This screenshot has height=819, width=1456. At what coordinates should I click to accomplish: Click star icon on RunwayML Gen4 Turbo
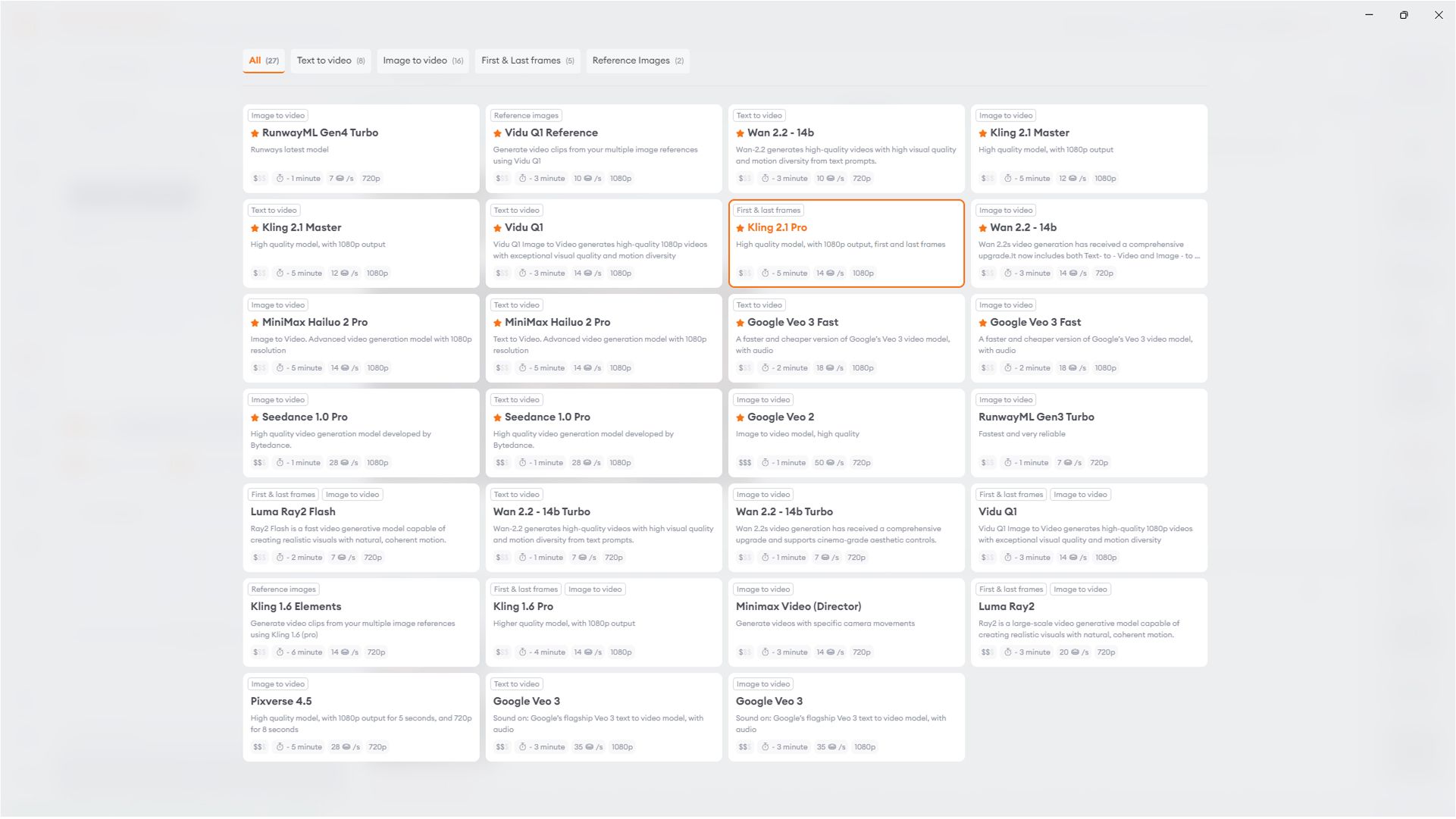coord(255,133)
